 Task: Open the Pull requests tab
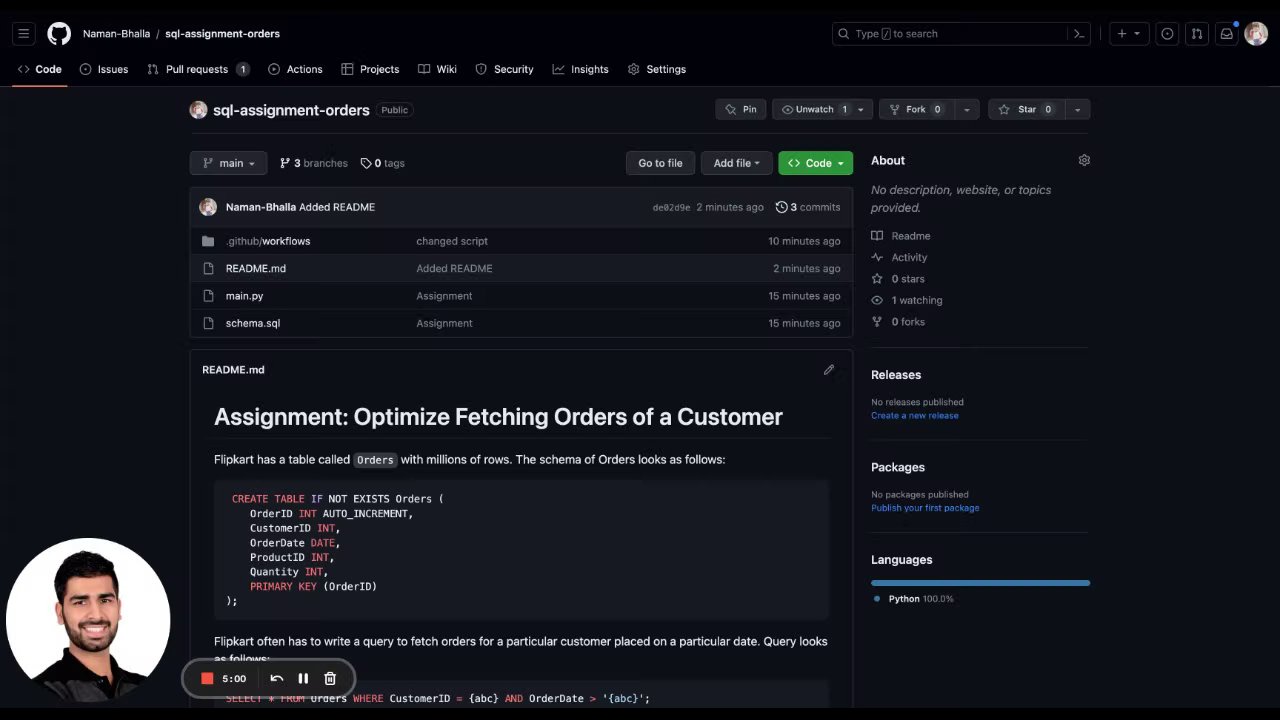pyautogui.click(x=197, y=69)
